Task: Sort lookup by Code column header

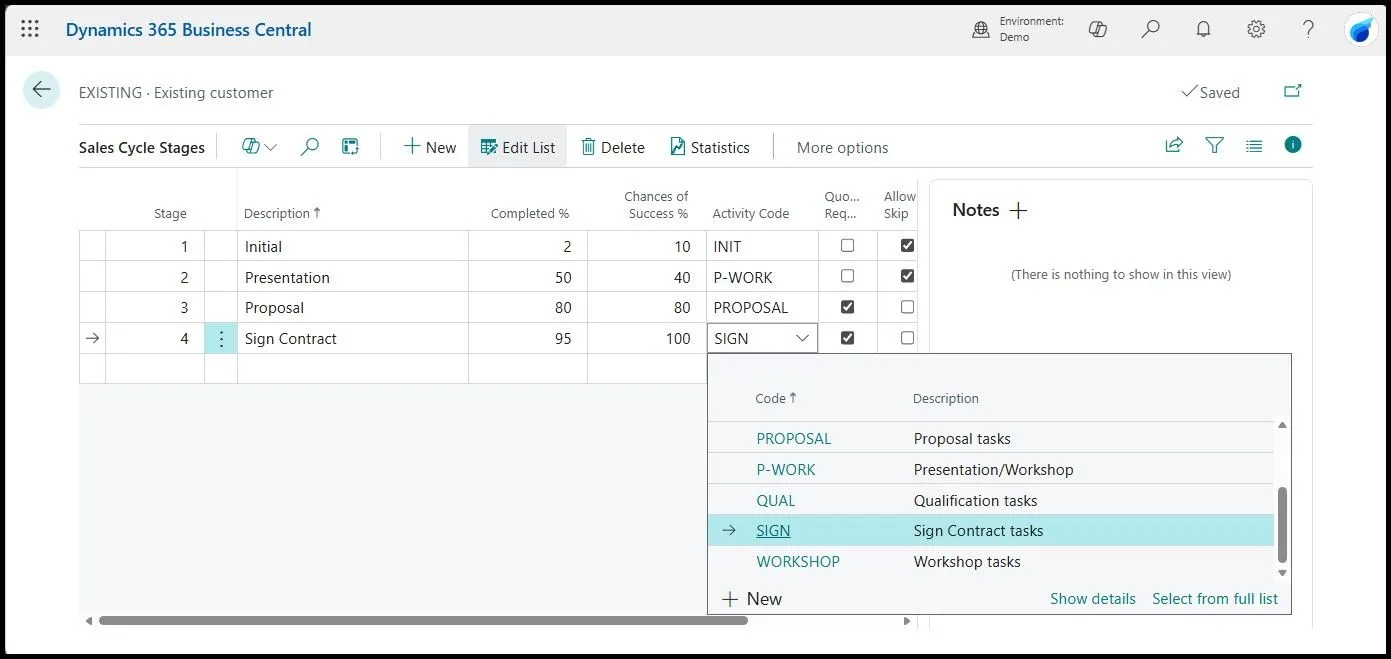Action: [776, 398]
